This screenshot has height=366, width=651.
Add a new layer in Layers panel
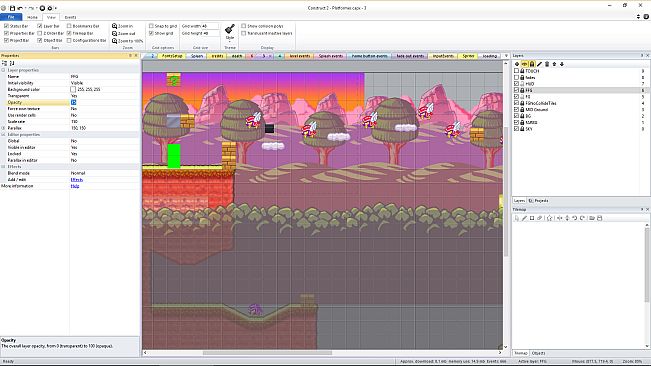517,64
